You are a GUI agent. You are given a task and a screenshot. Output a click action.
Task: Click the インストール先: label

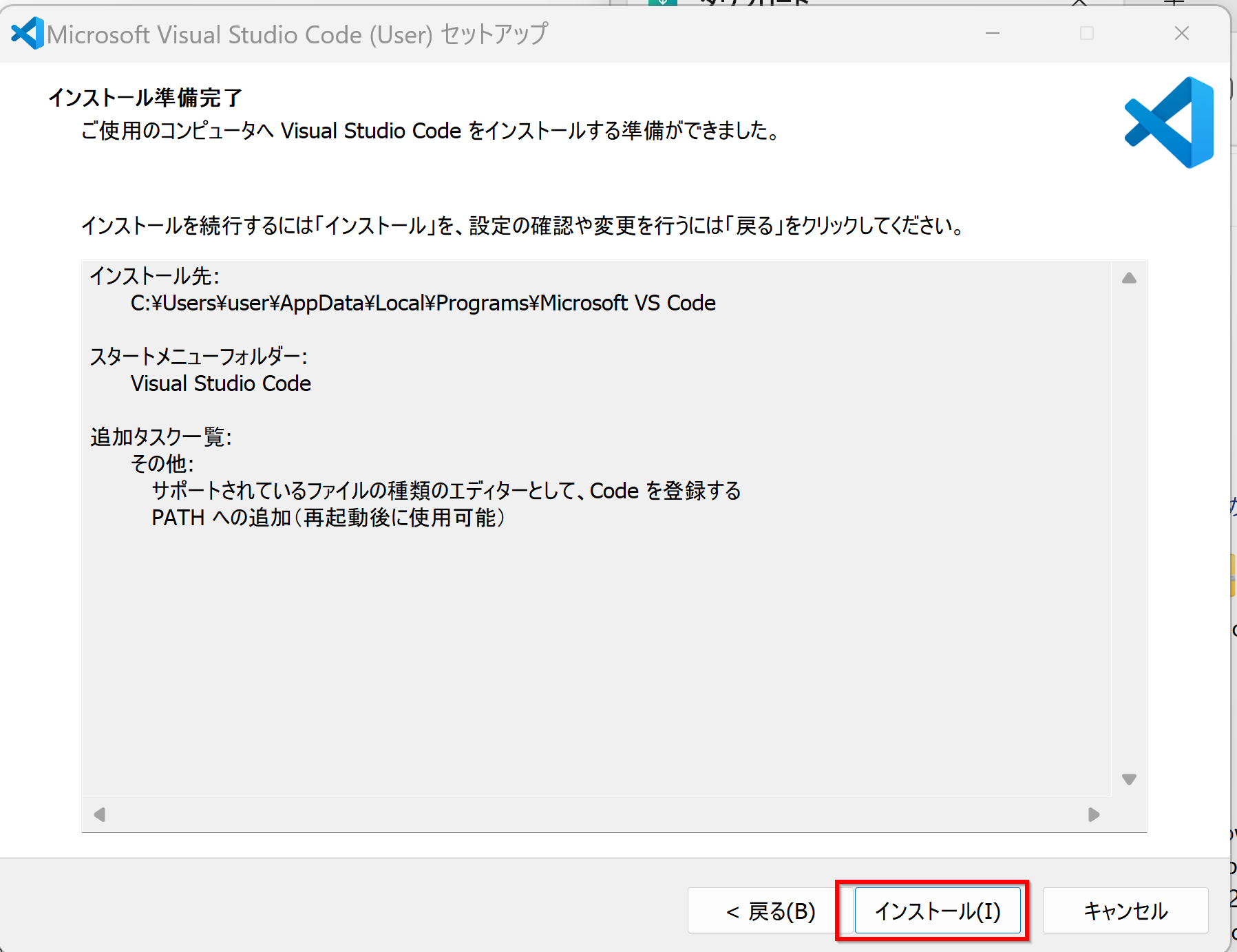pyautogui.click(x=155, y=276)
